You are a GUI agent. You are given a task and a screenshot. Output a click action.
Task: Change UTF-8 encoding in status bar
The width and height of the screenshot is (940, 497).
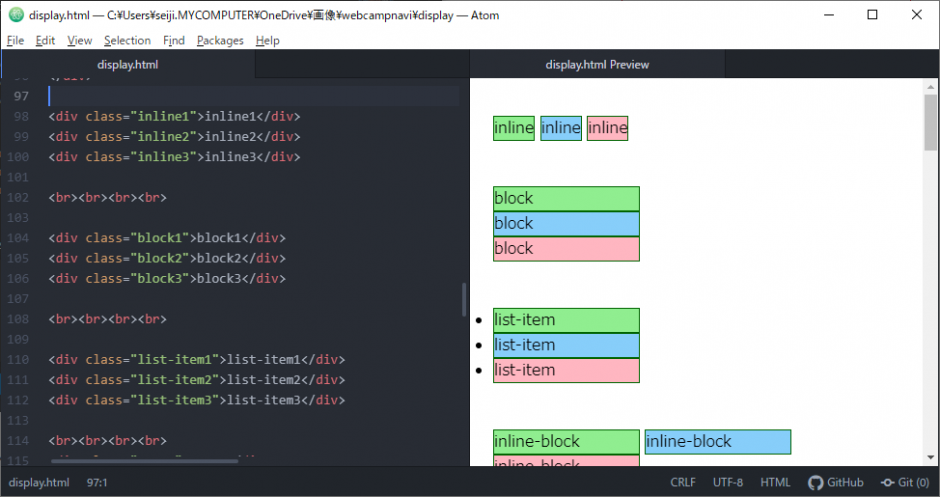[728, 482]
